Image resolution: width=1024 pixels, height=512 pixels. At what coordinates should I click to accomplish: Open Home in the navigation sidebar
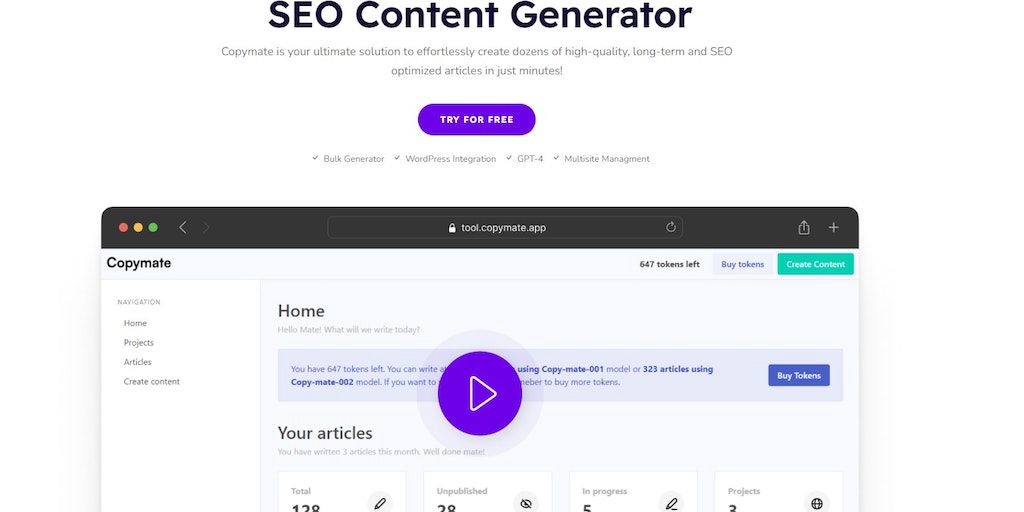[x=135, y=323]
